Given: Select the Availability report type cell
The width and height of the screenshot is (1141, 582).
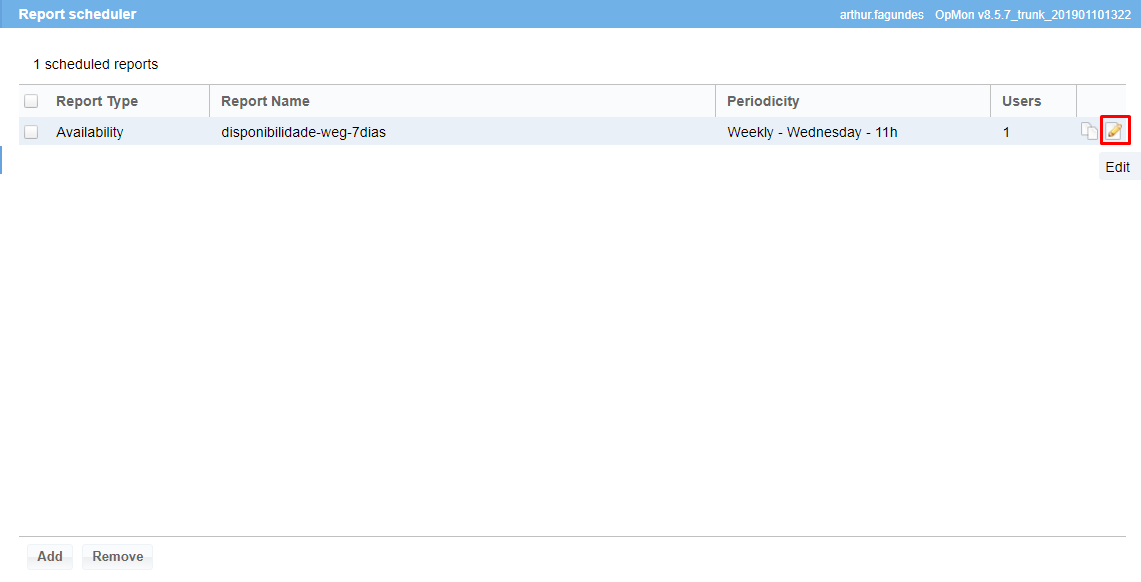Looking at the screenshot, I should tap(90, 132).
